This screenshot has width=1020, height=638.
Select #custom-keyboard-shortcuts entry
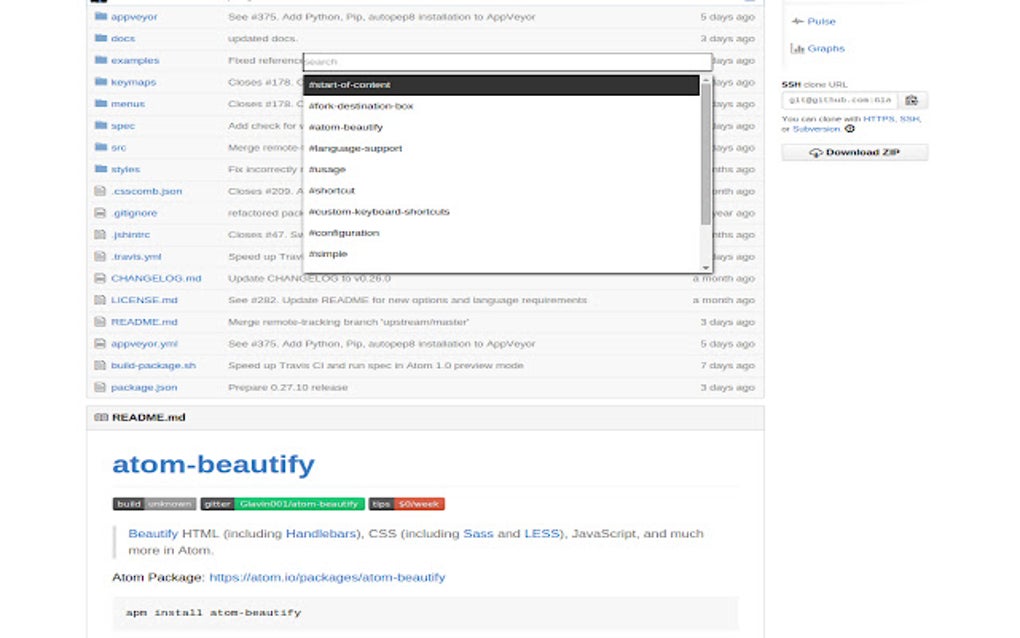(x=501, y=211)
